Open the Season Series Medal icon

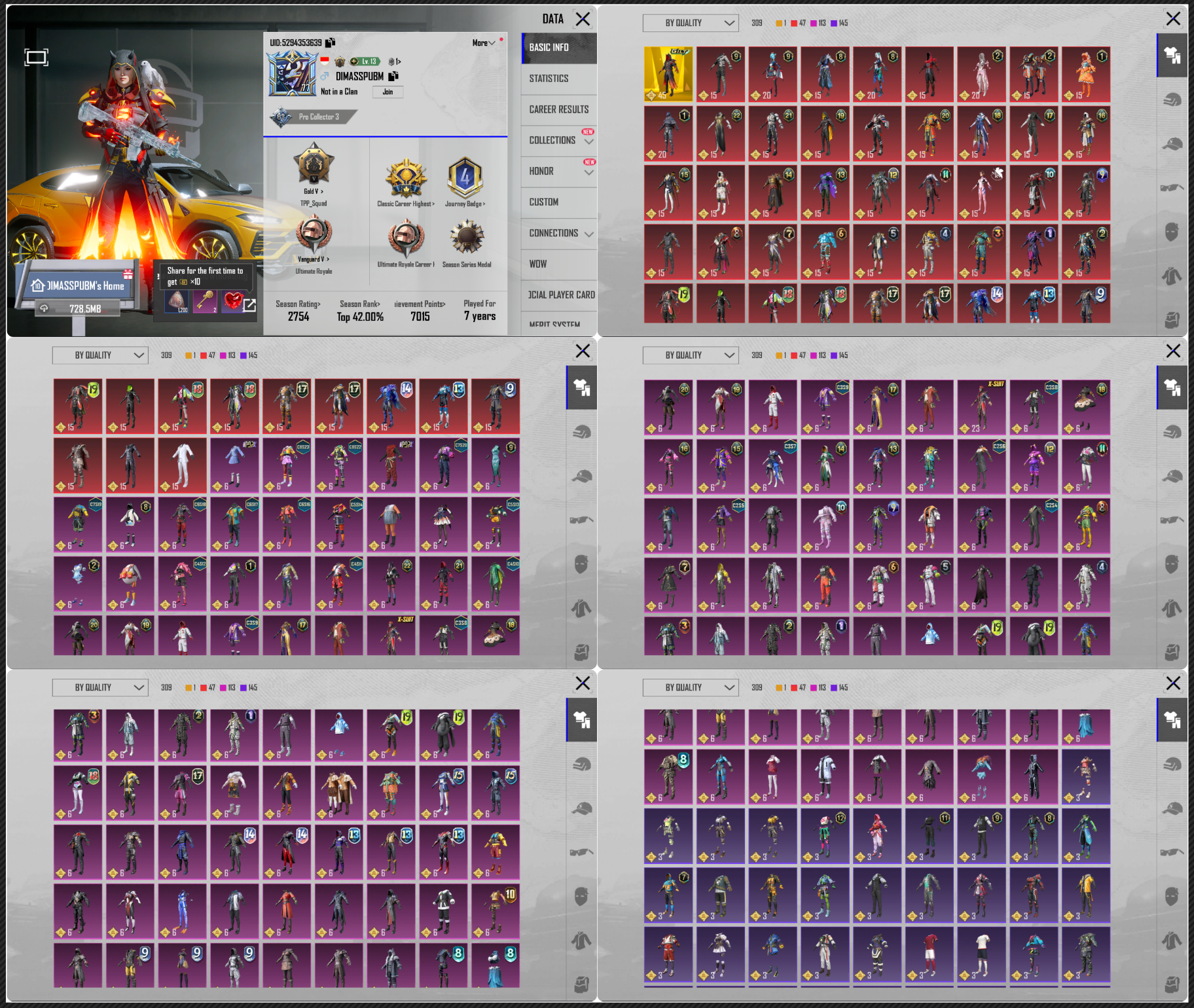click(x=467, y=238)
